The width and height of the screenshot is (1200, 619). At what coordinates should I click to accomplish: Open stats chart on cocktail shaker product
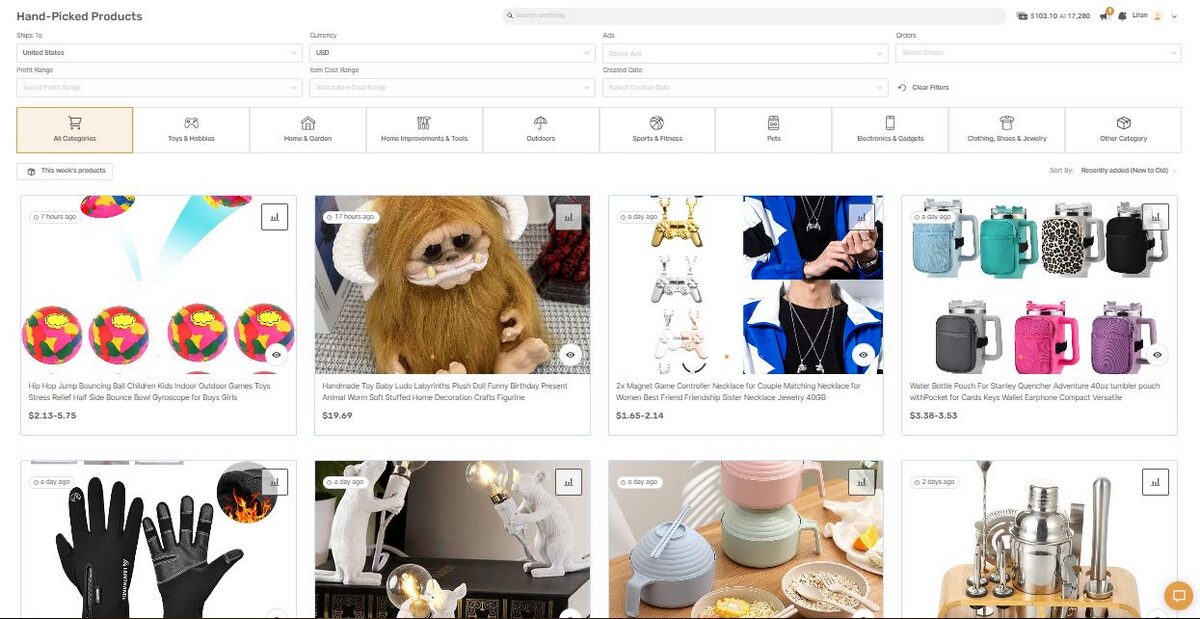point(1156,481)
